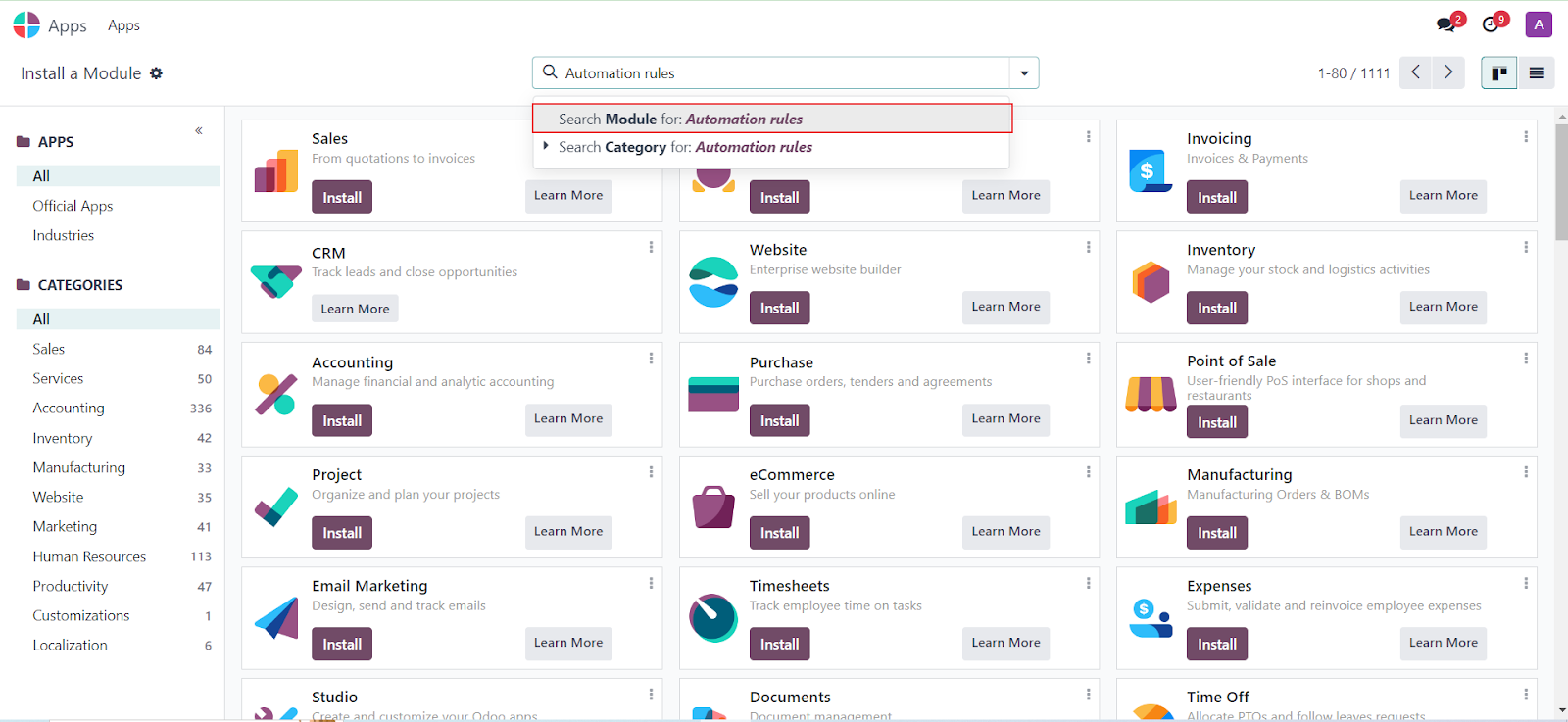The image size is (1568, 722).
Task: Open the activities clock icon
Action: tap(1491, 24)
